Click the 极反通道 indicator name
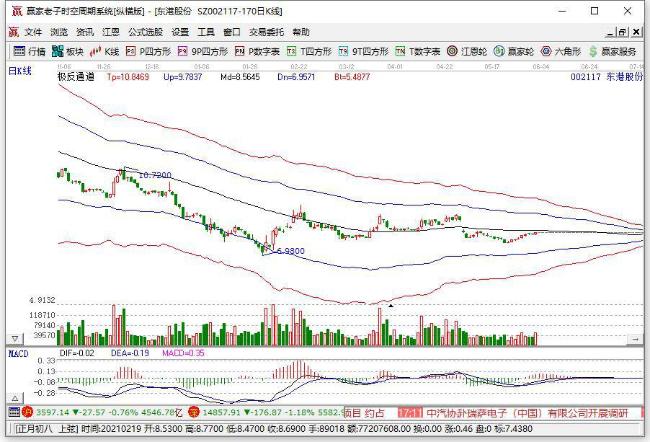The height and width of the screenshot is (442, 650). click(x=76, y=77)
